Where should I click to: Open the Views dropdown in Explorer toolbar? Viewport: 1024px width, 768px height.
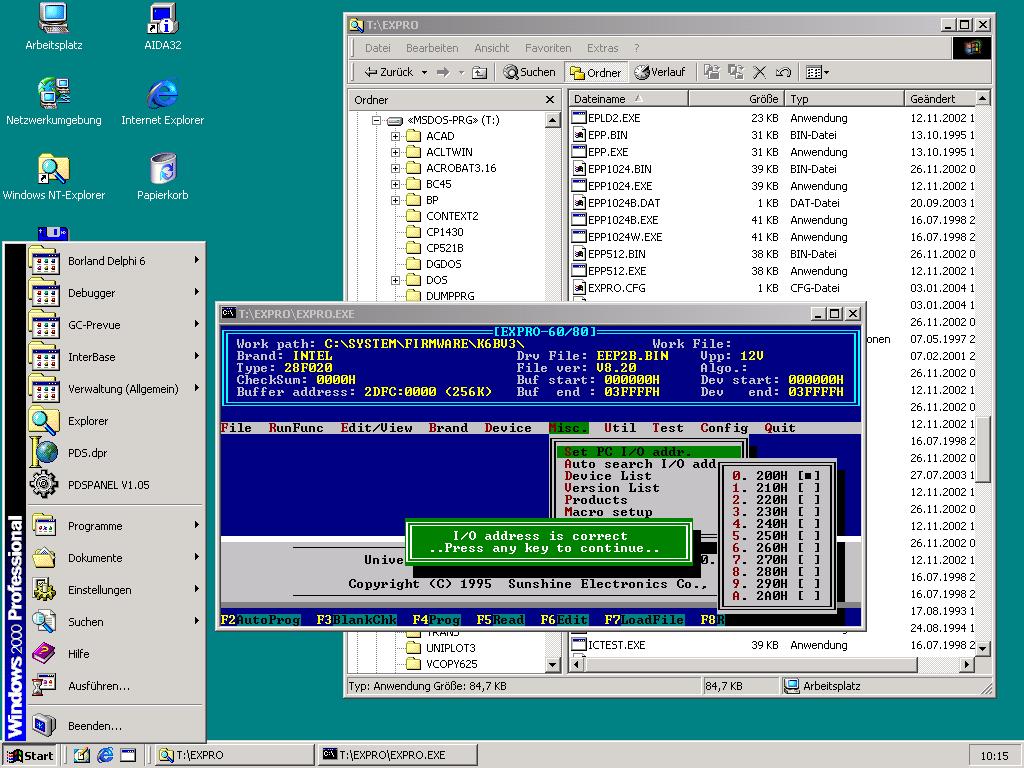[x=818, y=72]
